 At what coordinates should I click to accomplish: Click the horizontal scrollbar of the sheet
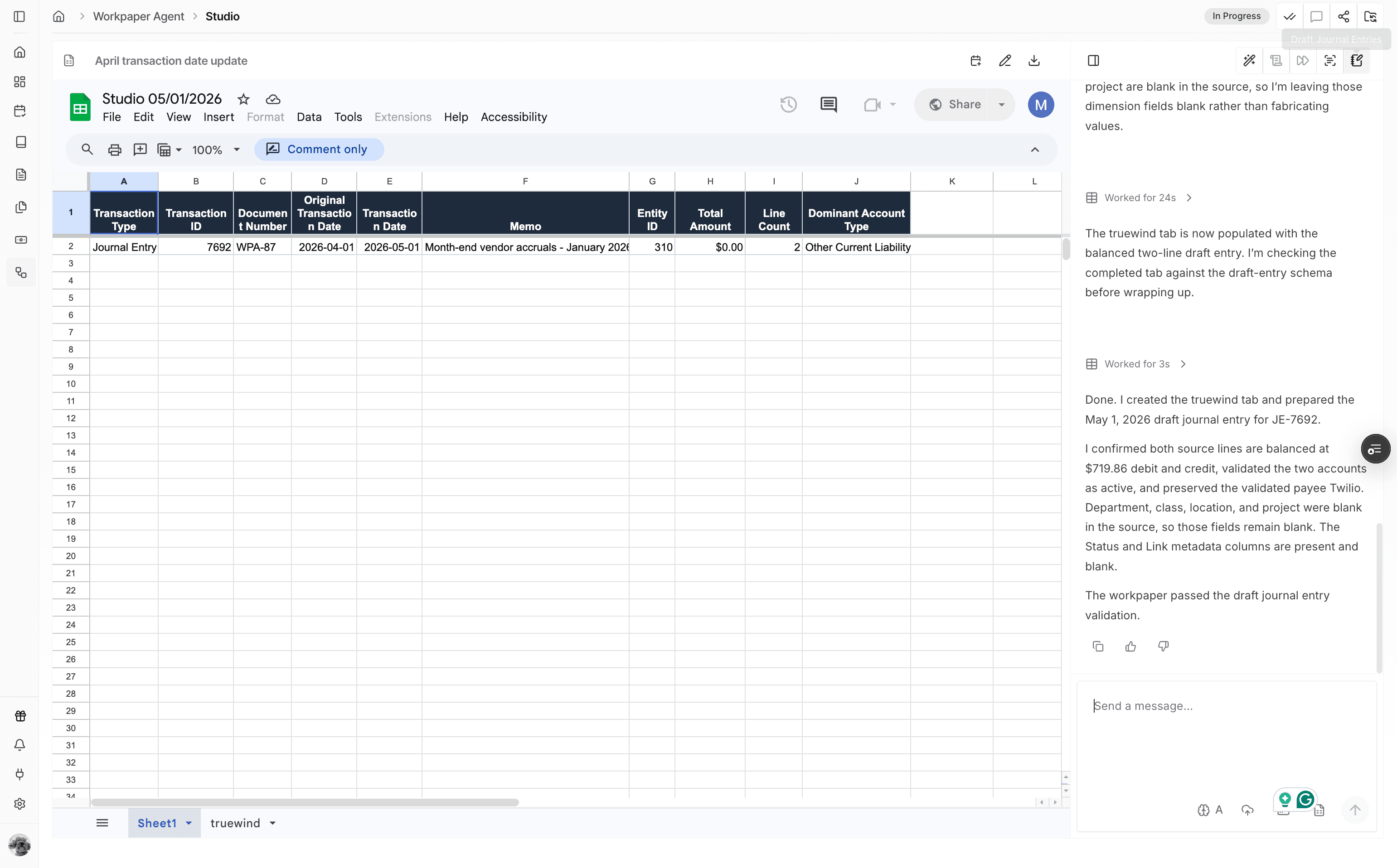[x=305, y=802]
